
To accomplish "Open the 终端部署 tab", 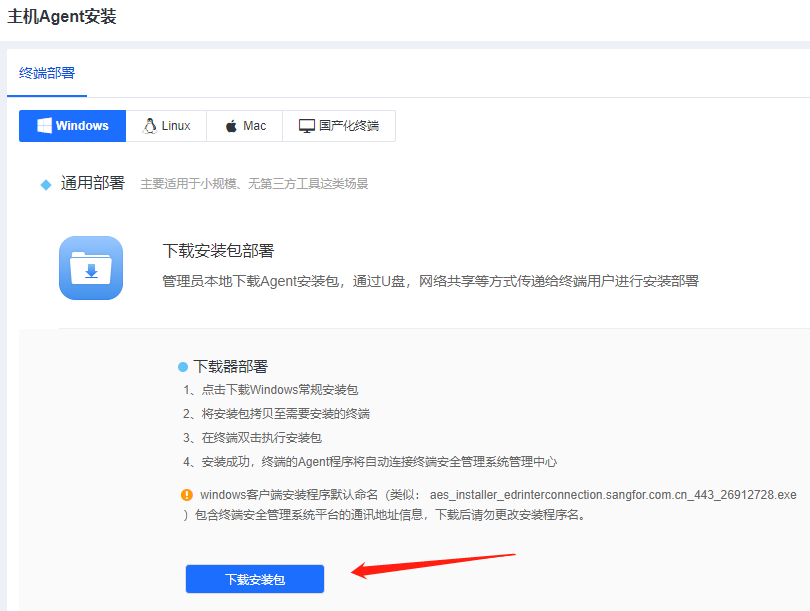I will (47, 73).
